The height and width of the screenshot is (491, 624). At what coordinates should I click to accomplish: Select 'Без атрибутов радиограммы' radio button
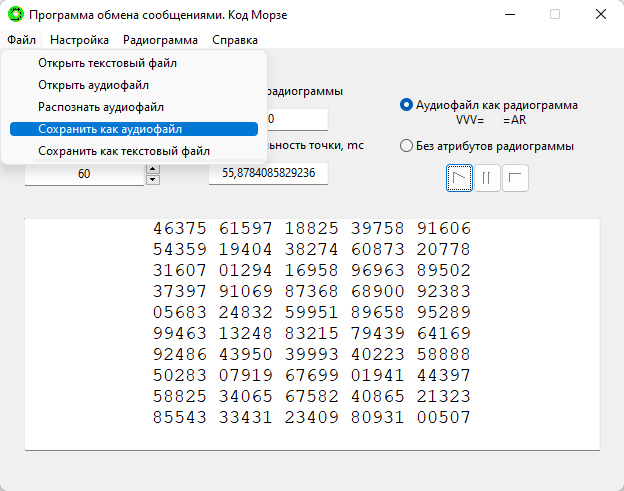tap(406, 146)
